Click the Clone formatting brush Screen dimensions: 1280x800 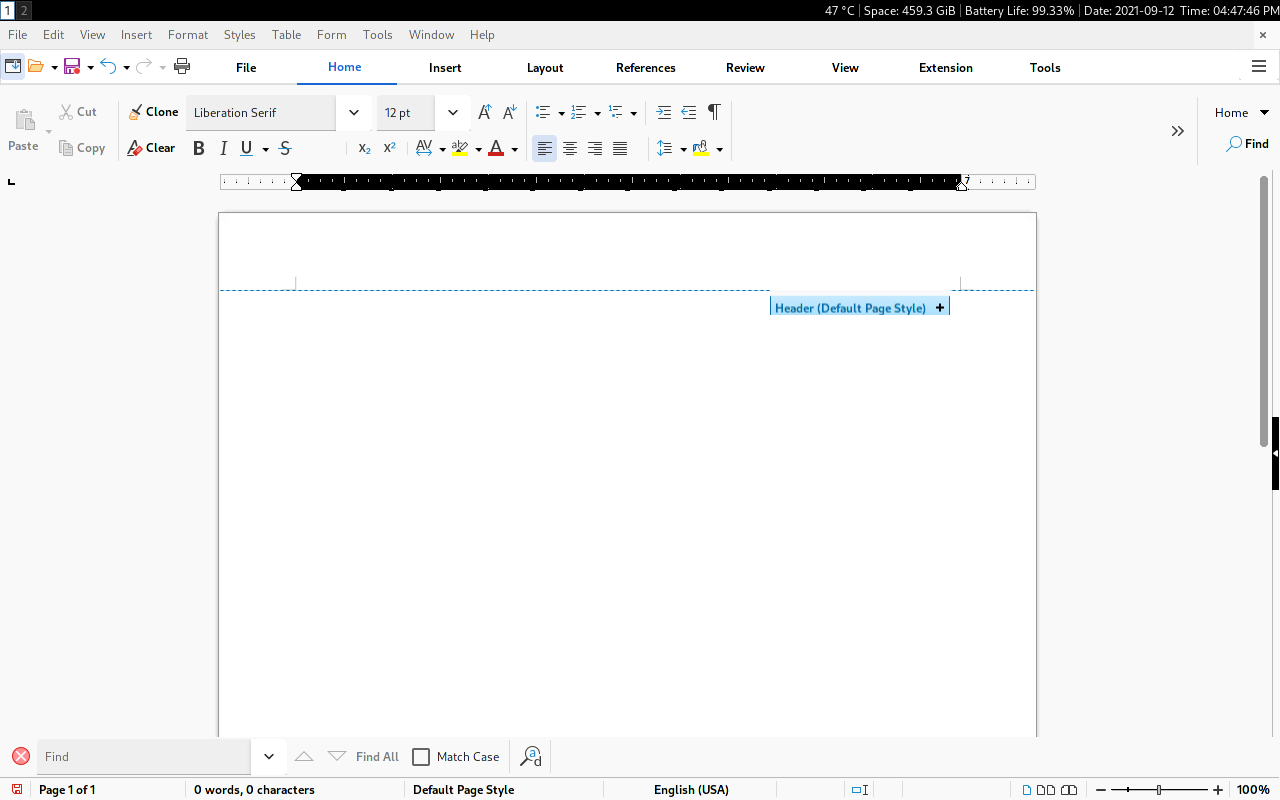coord(153,112)
